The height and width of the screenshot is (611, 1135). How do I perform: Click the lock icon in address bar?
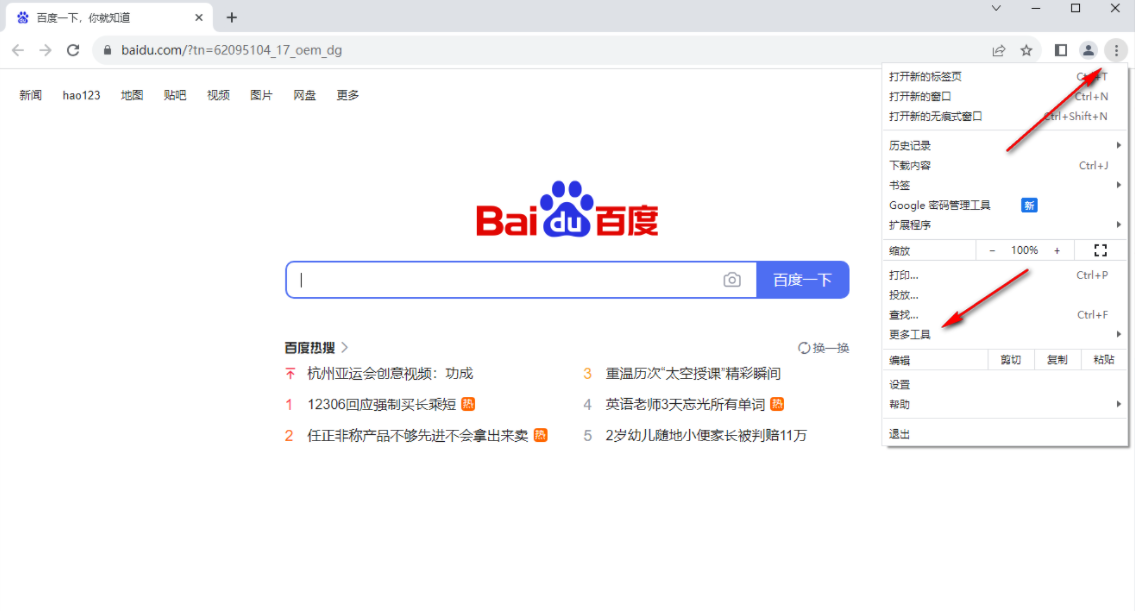[108, 50]
